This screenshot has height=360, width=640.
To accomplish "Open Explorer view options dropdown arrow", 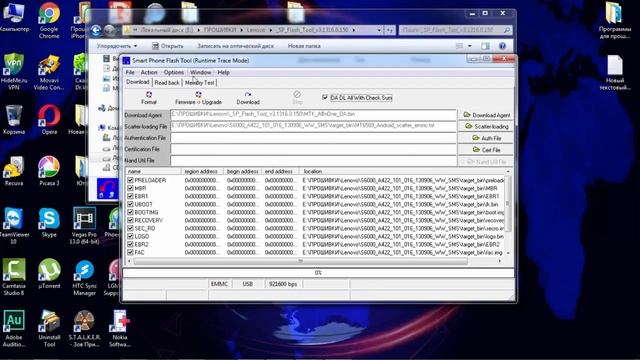I will coord(469,46).
